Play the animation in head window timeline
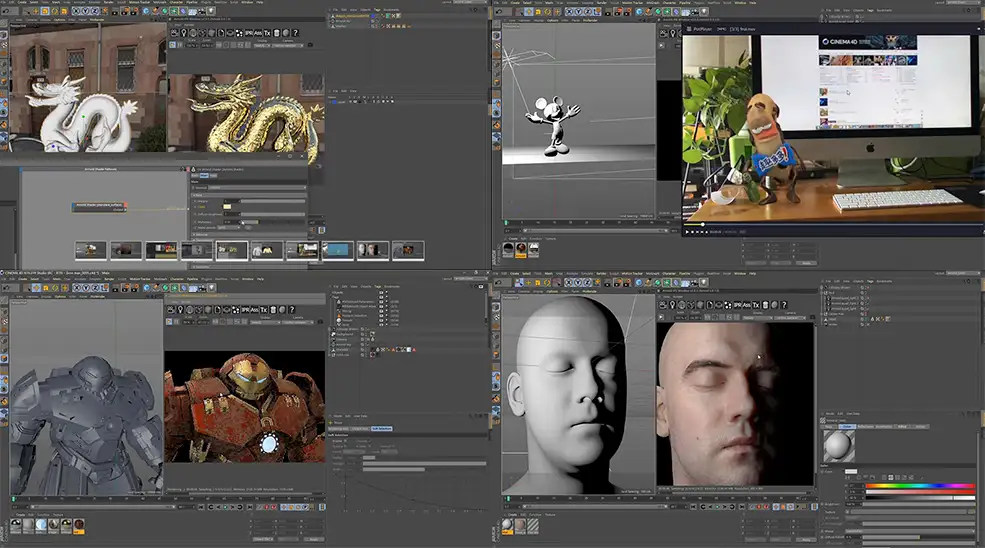Screen dimensions: 985x548 (x=717, y=507)
